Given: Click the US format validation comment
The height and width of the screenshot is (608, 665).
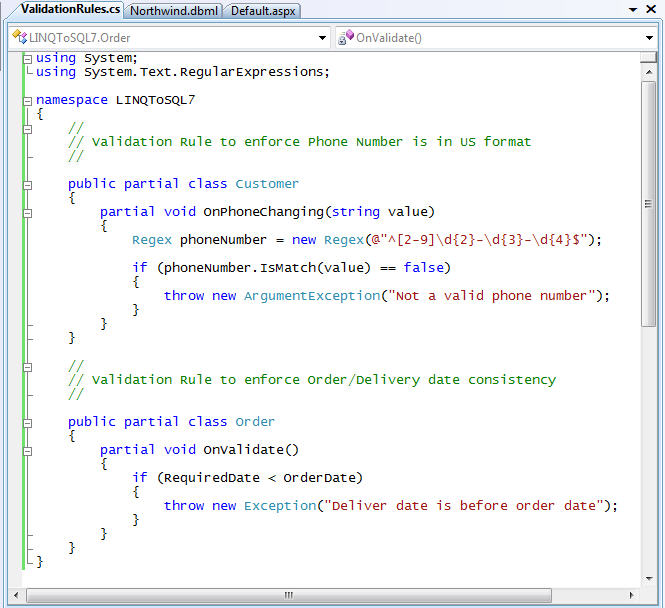Looking at the screenshot, I should [x=299, y=142].
